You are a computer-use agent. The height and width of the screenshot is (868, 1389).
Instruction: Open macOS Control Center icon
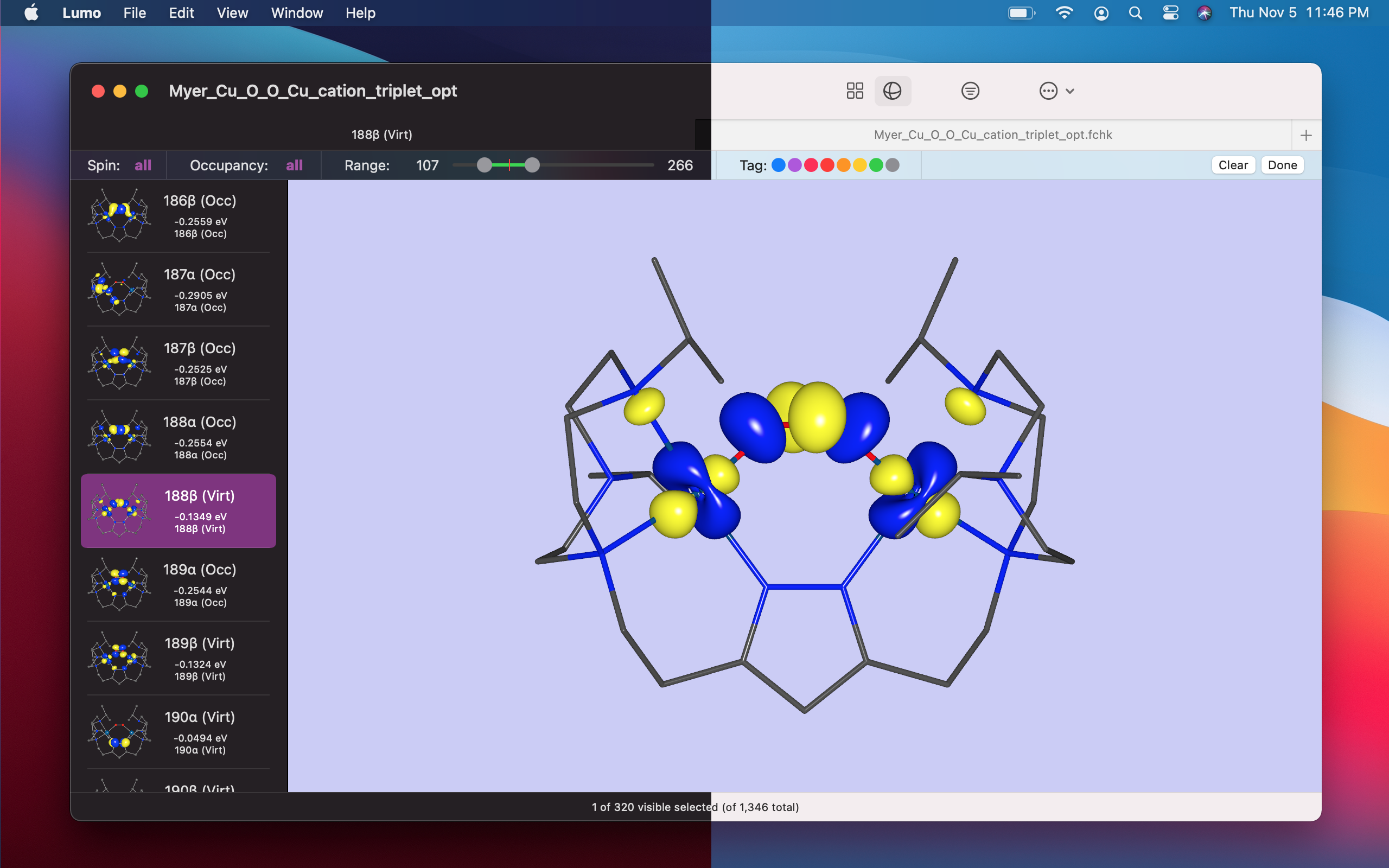pyautogui.click(x=1170, y=12)
